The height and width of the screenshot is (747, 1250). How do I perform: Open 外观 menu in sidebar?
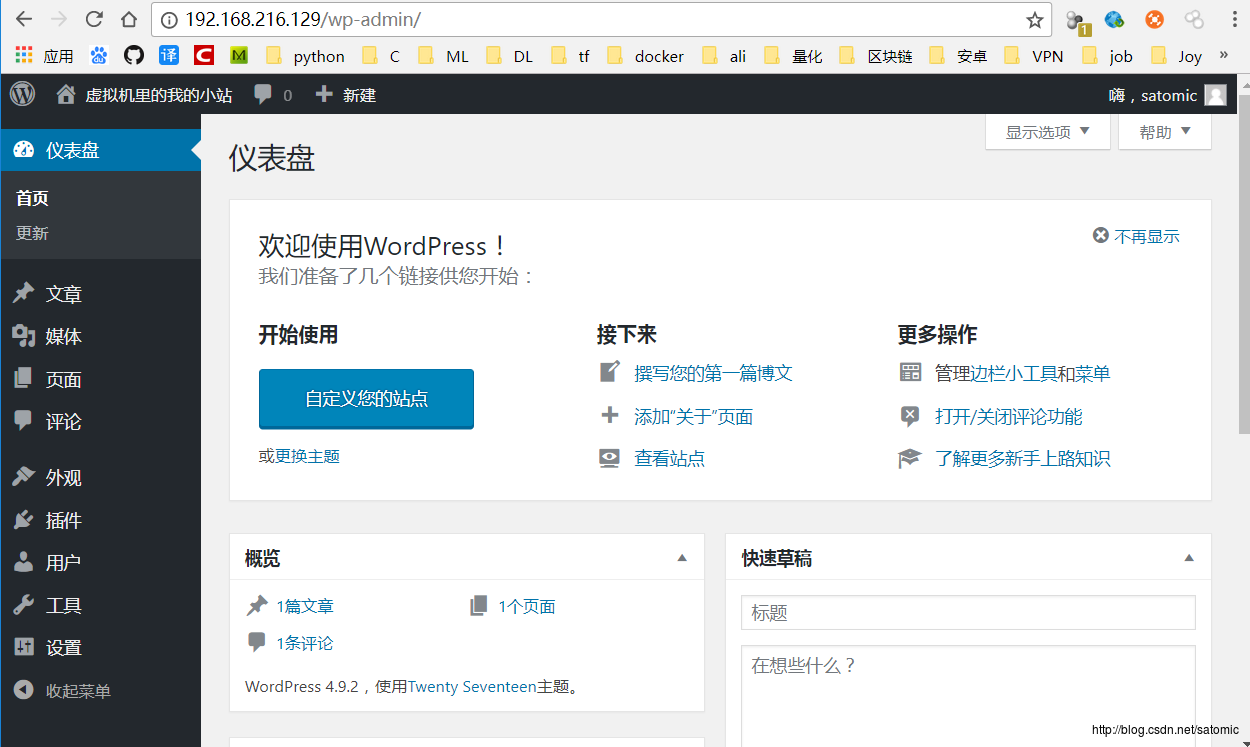click(63, 478)
